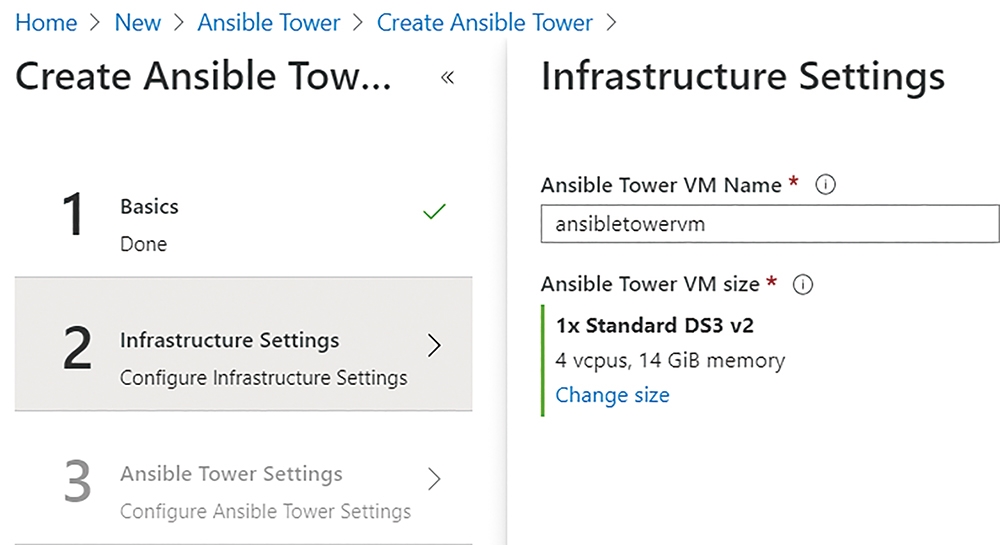
Task: Open Create Ansible Tower breadcrumb
Action: 485,23
